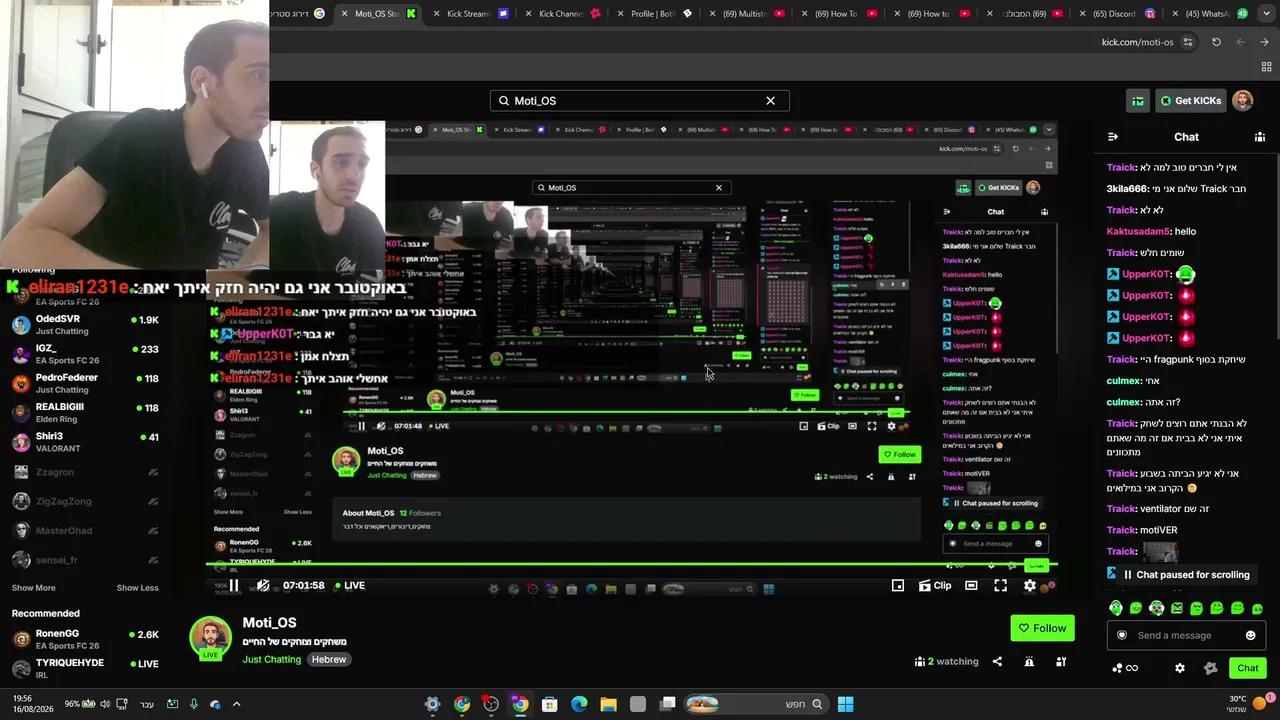Expand hidden system tray icons chevron
1280x720 pixels.
tap(236, 704)
